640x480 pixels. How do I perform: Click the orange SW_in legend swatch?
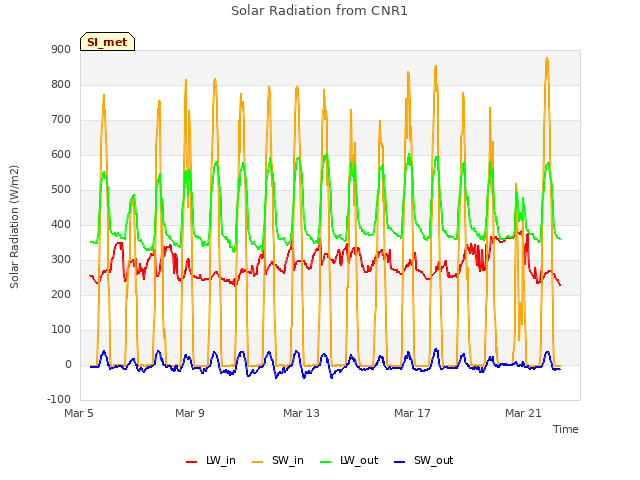tap(258, 462)
